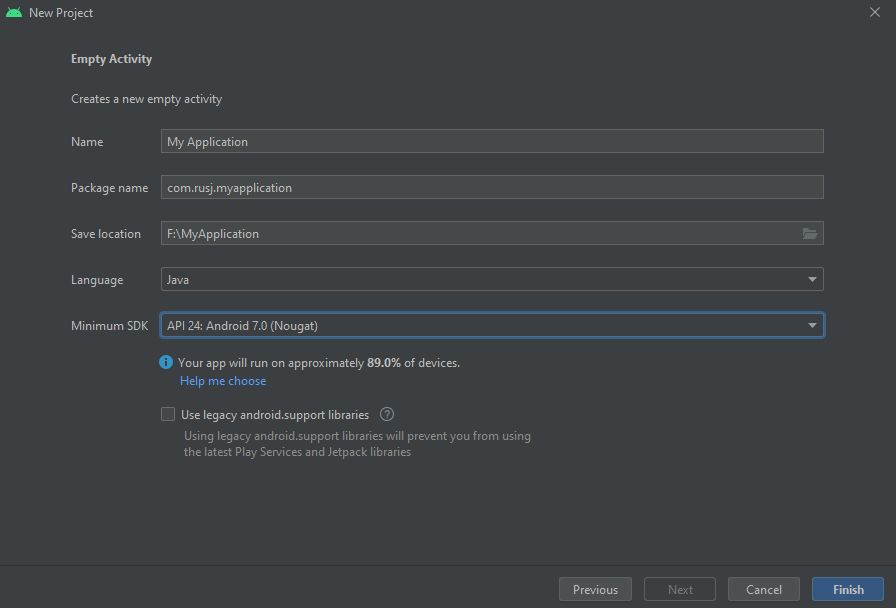Screen dimensions: 896x608
Task: Click the Cancel button
Action: pyautogui.click(x=763, y=590)
